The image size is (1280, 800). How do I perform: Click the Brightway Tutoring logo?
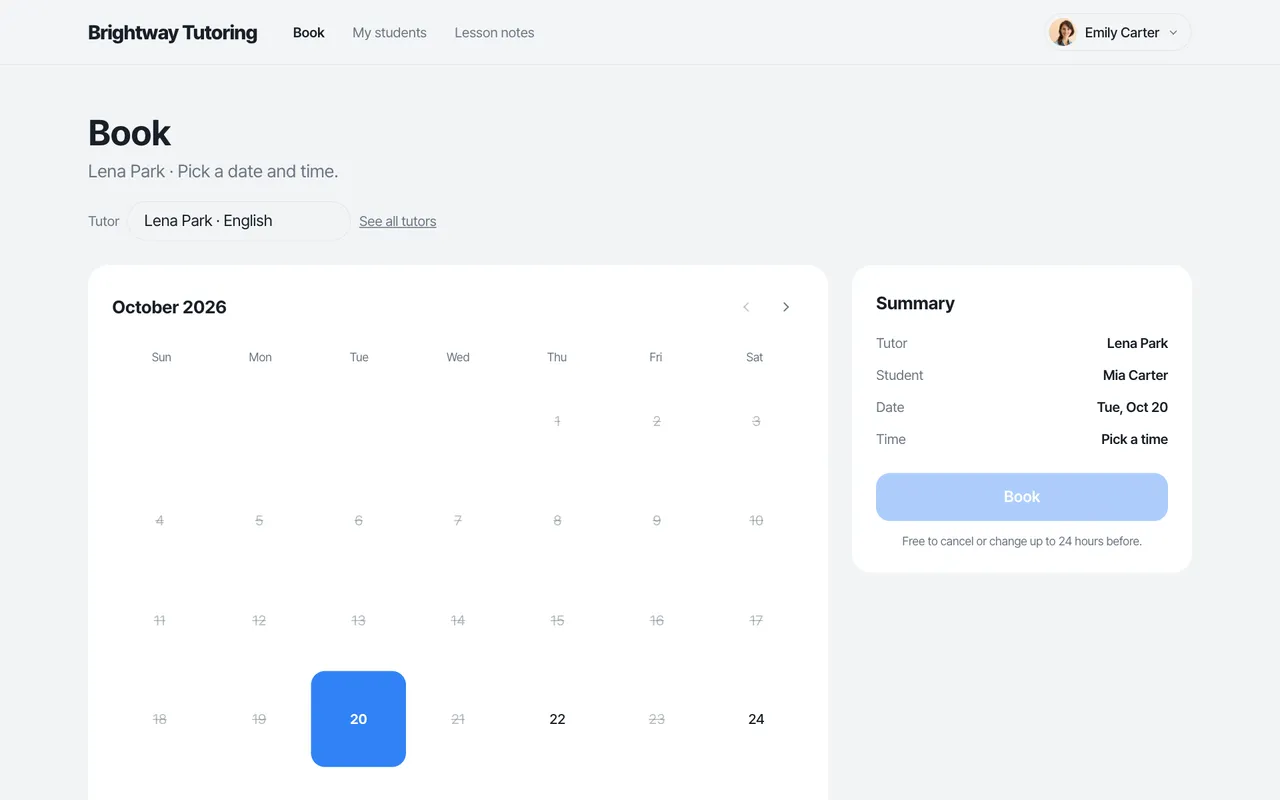(172, 33)
